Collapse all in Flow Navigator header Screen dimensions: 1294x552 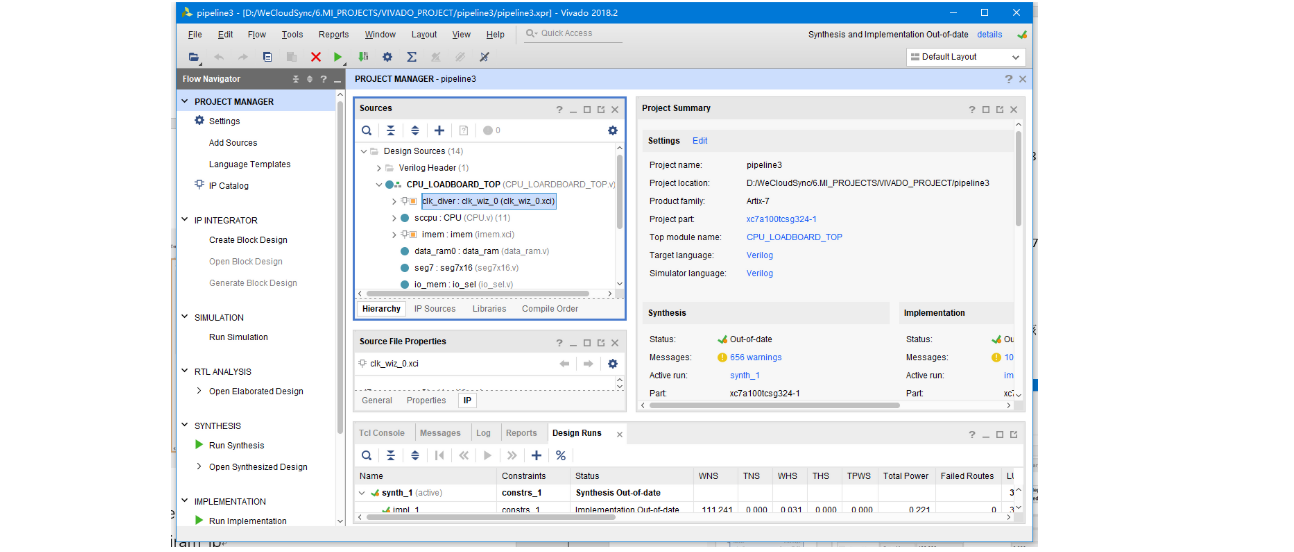click(296, 79)
